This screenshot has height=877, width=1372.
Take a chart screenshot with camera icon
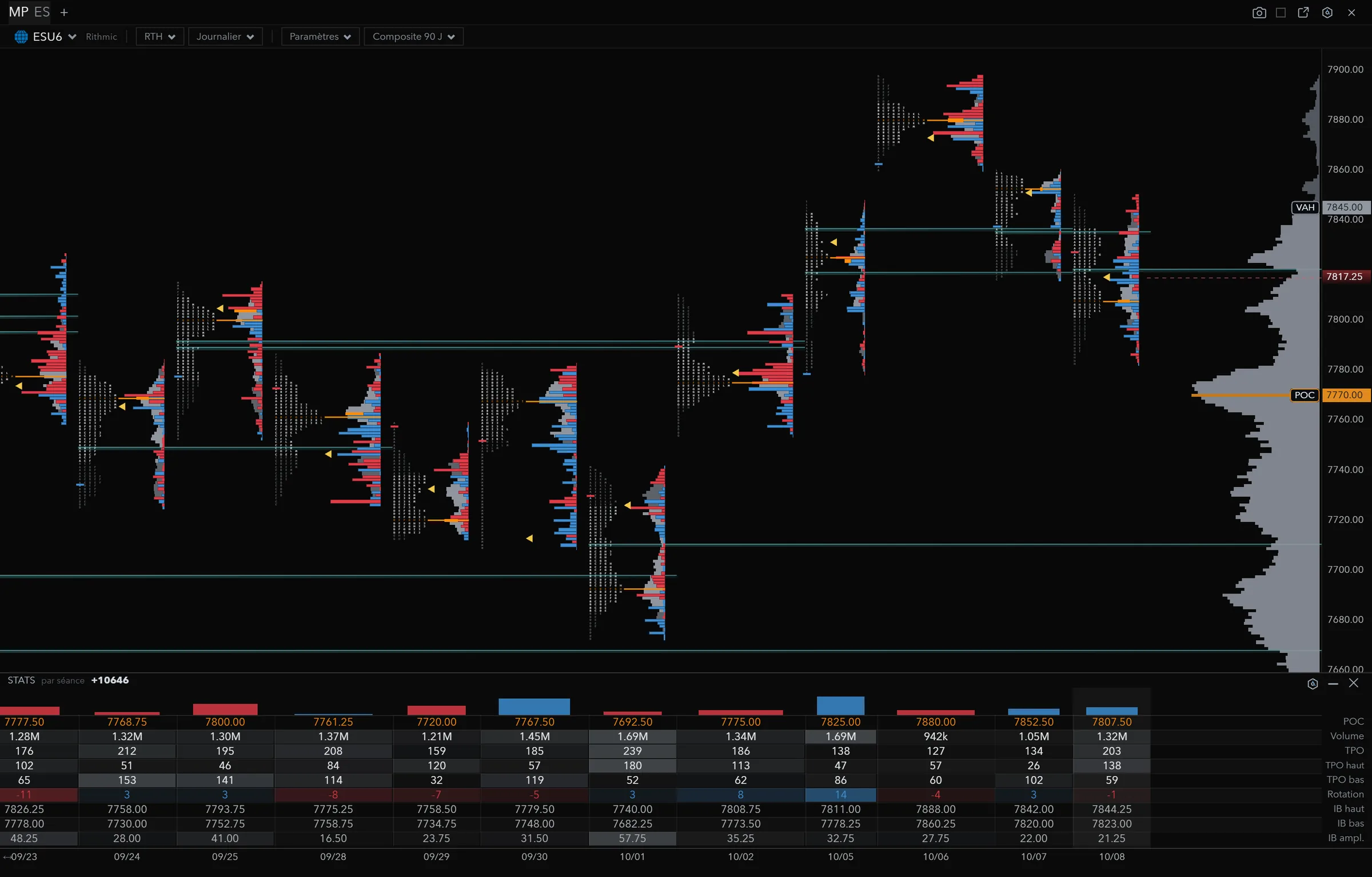coord(1259,13)
